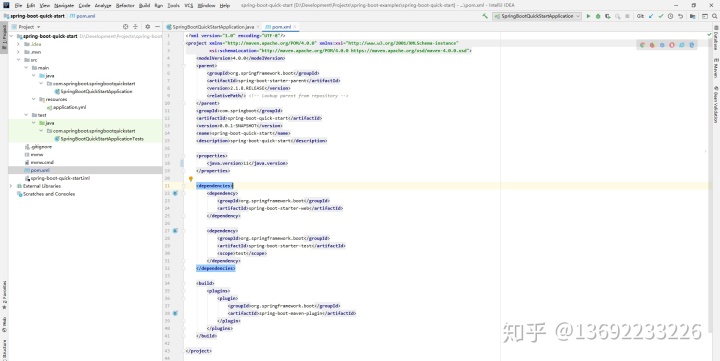Click gutter icon beside spring-boot-starter-web dependency
This screenshot has height=361, width=720.
[175, 193]
